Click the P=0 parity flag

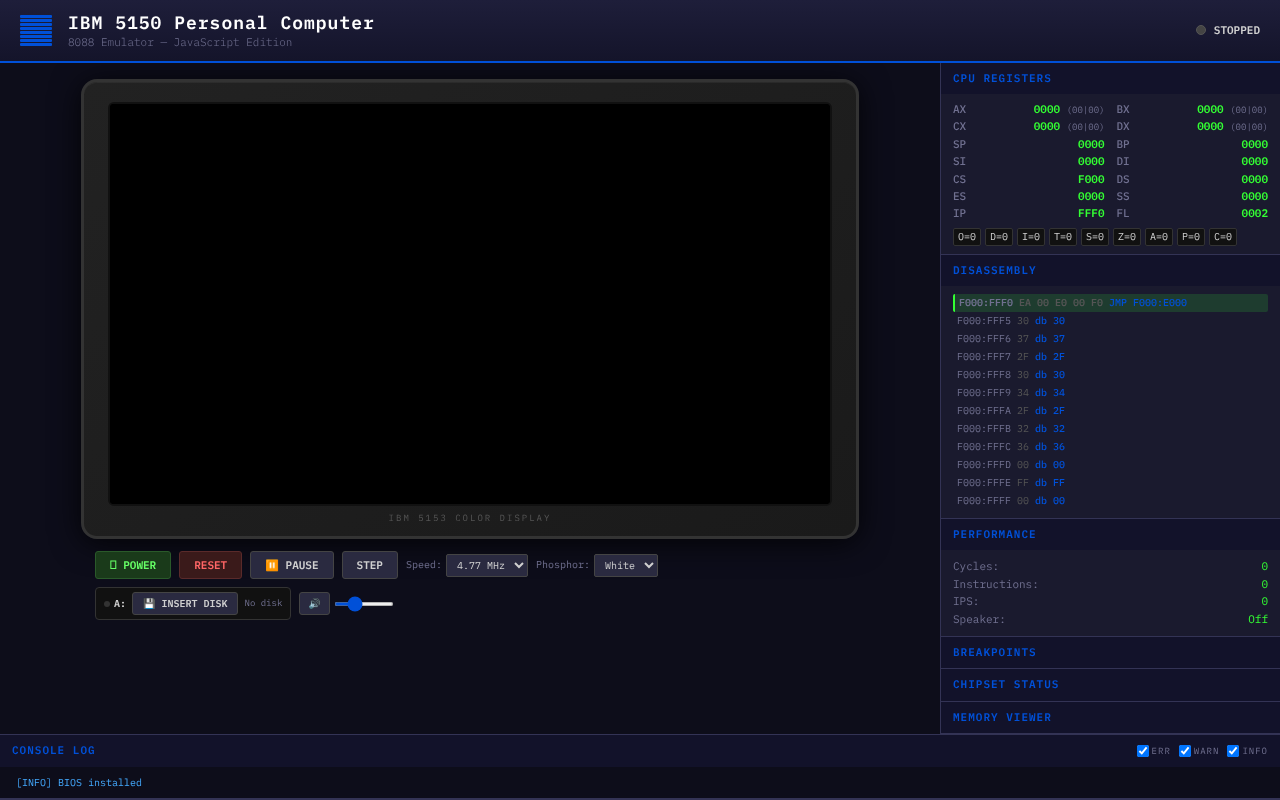[x=1191, y=237]
